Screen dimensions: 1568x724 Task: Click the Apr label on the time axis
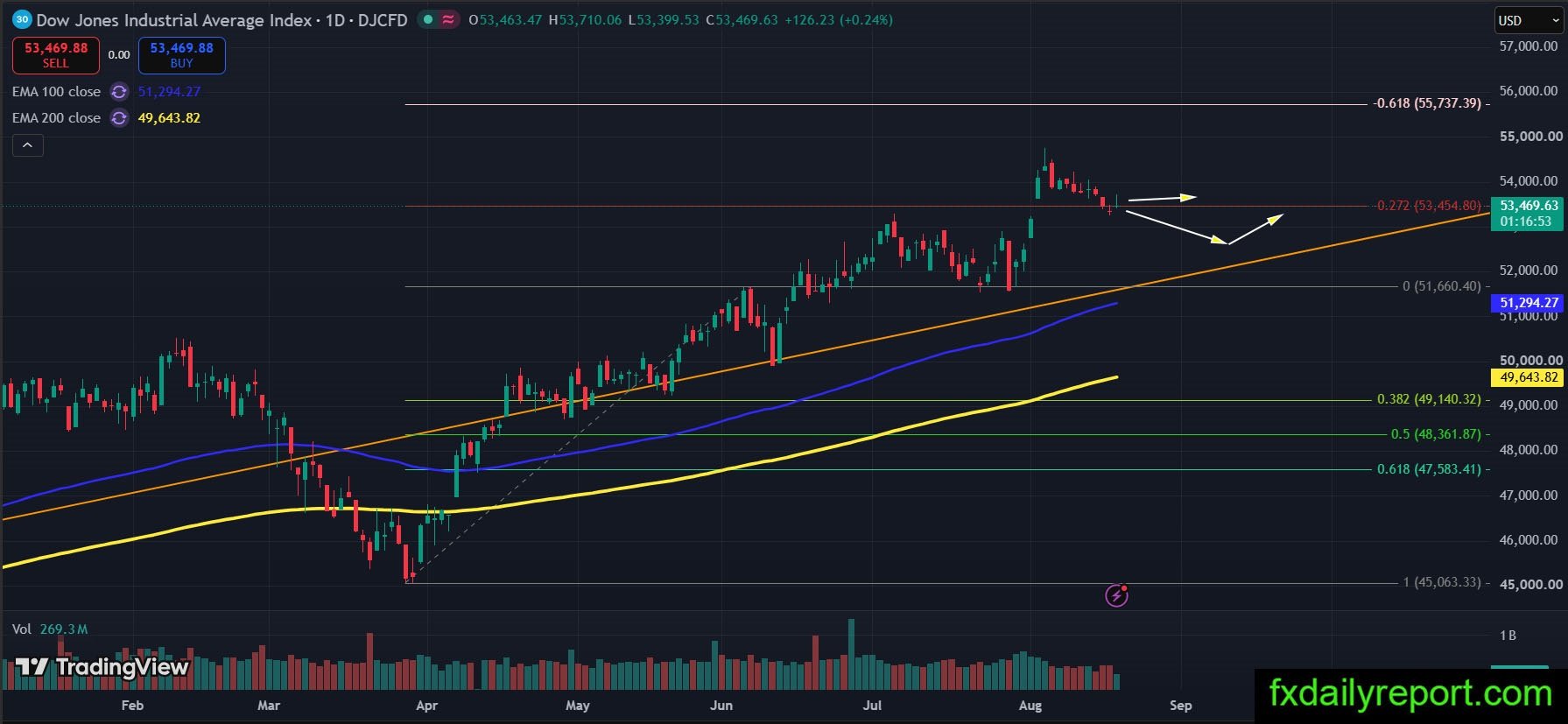(x=426, y=706)
